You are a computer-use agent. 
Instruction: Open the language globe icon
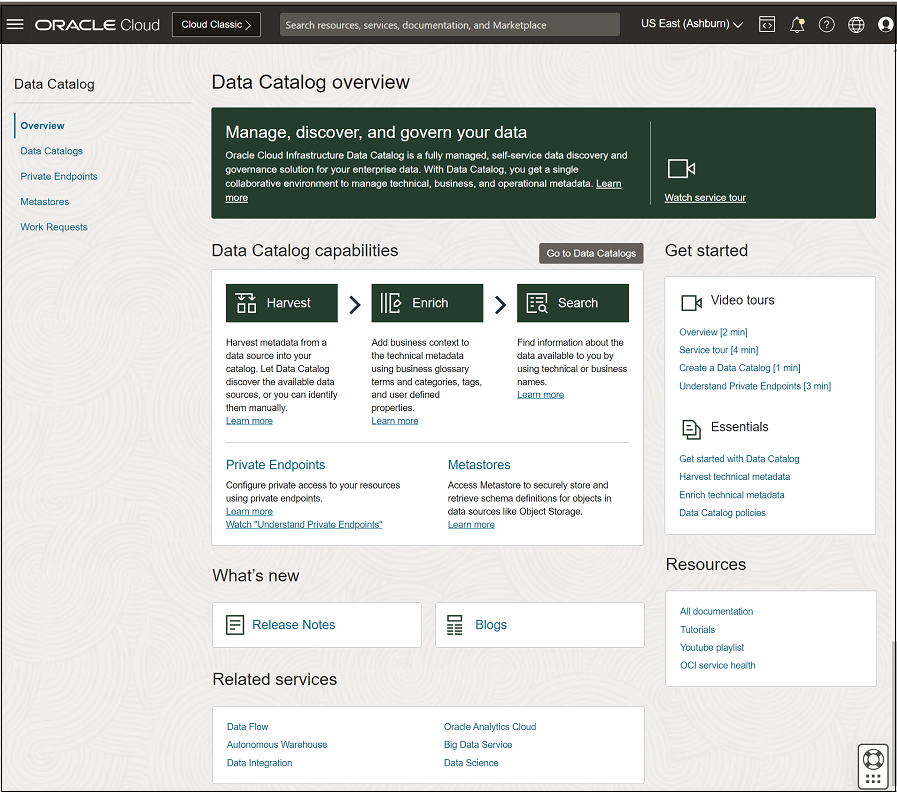(856, 23)
